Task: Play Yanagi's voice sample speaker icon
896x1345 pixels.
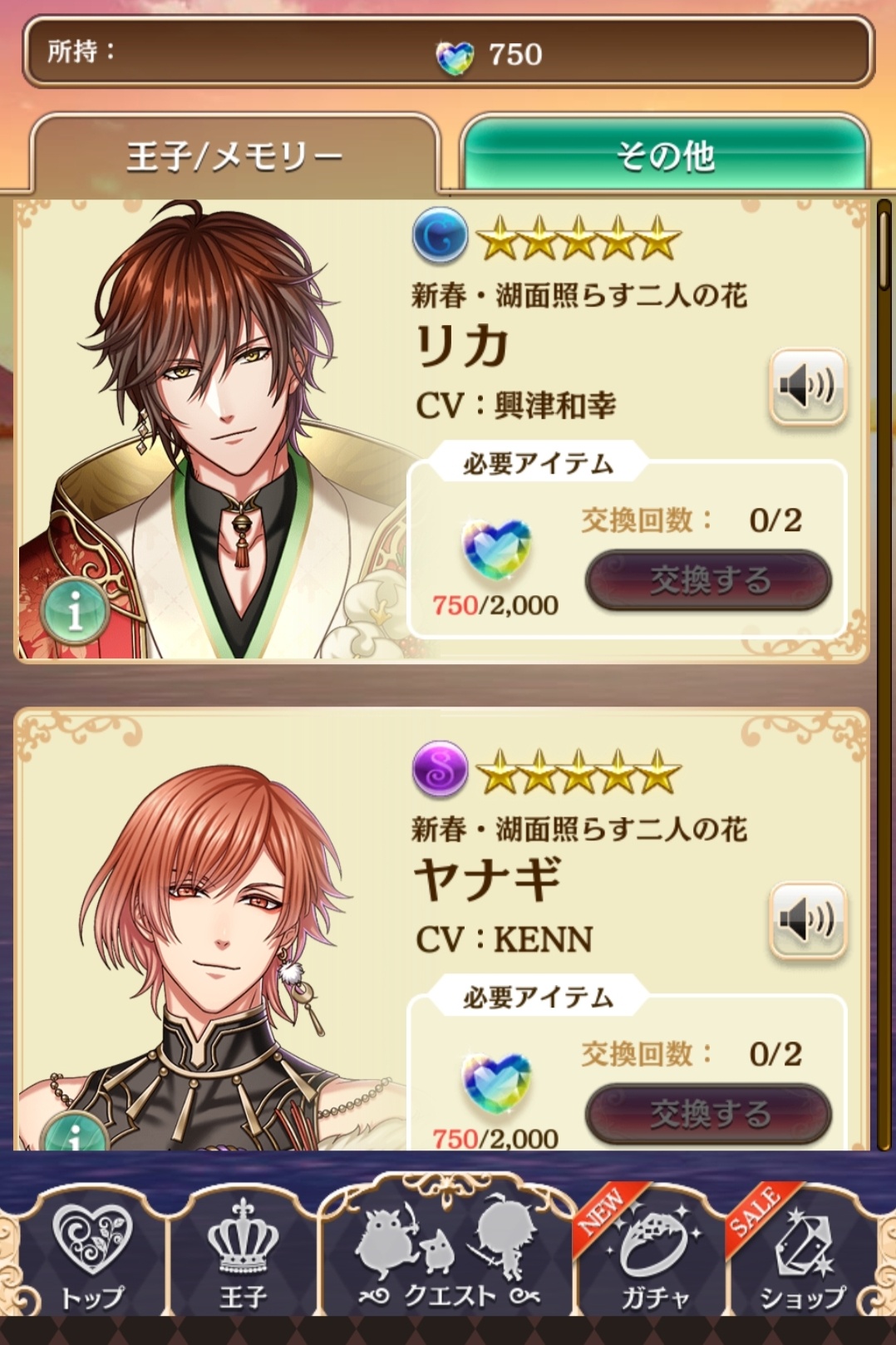Action: tap(807, 920)
